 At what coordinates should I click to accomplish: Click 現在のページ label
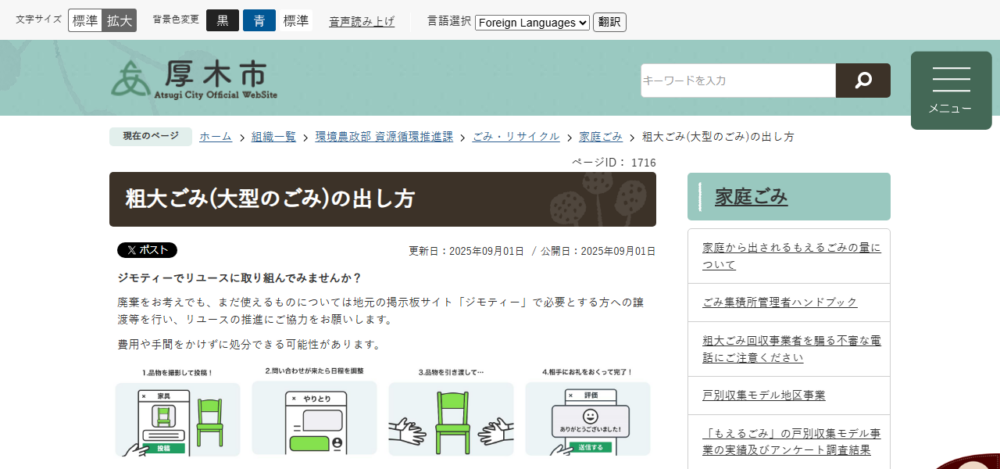click(150, 137)
